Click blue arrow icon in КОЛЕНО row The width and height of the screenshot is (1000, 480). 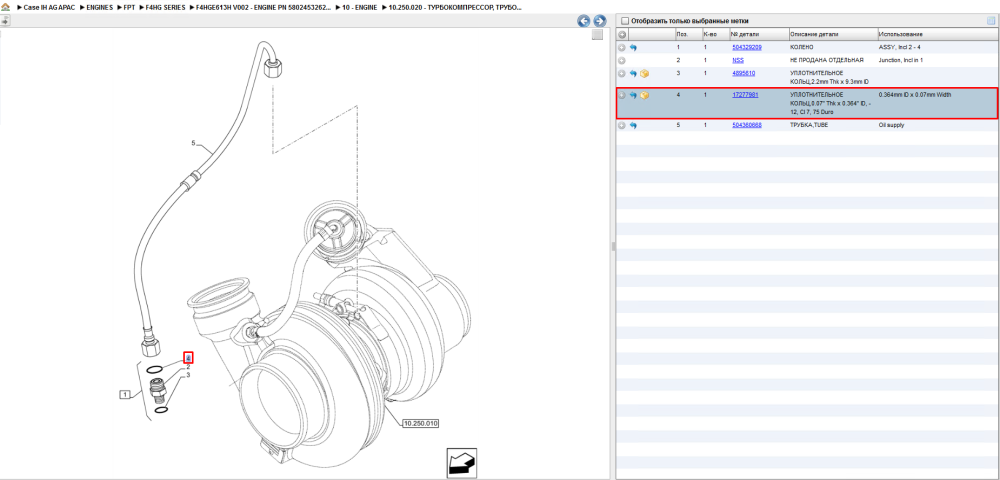click(x=633, y=48)
